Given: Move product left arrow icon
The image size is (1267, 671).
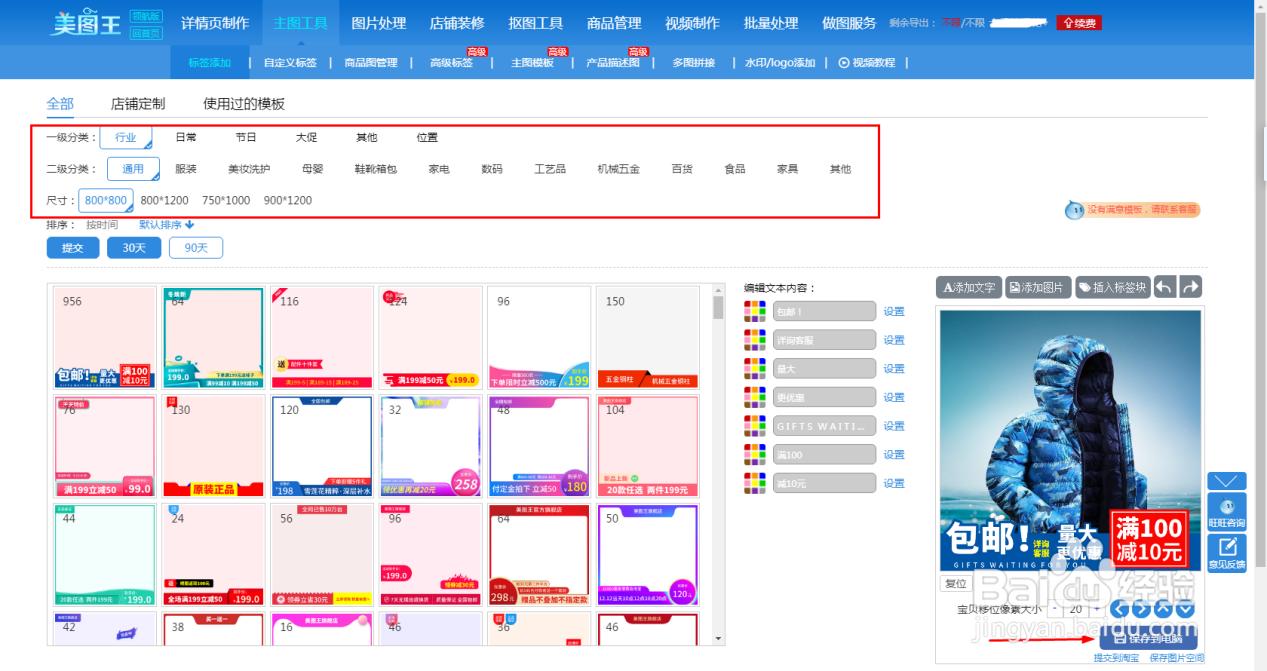Looking at the screenshot, I should tap(1119, 609).
